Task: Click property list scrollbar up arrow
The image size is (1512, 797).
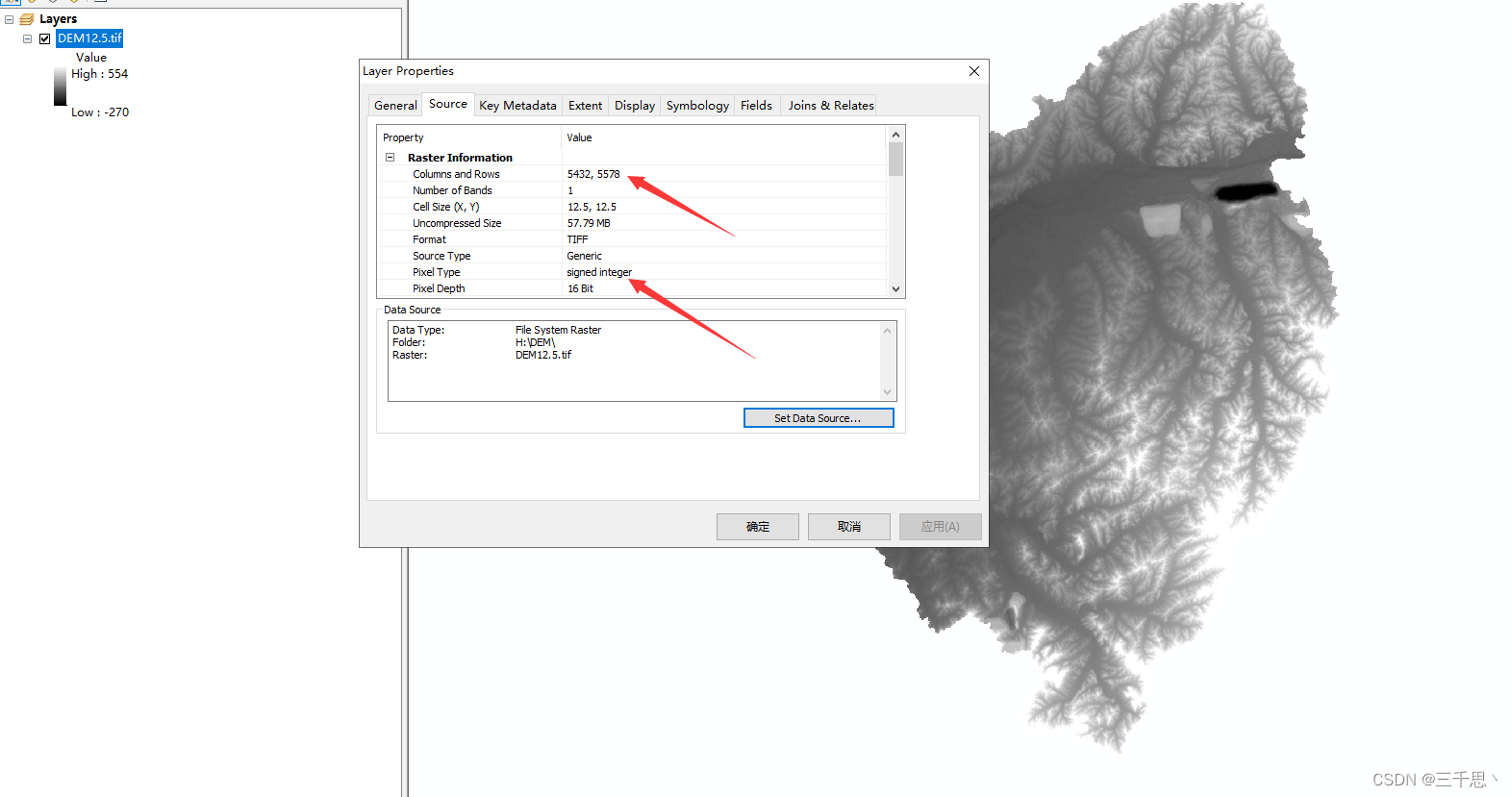Action: (x=895, y=135)
